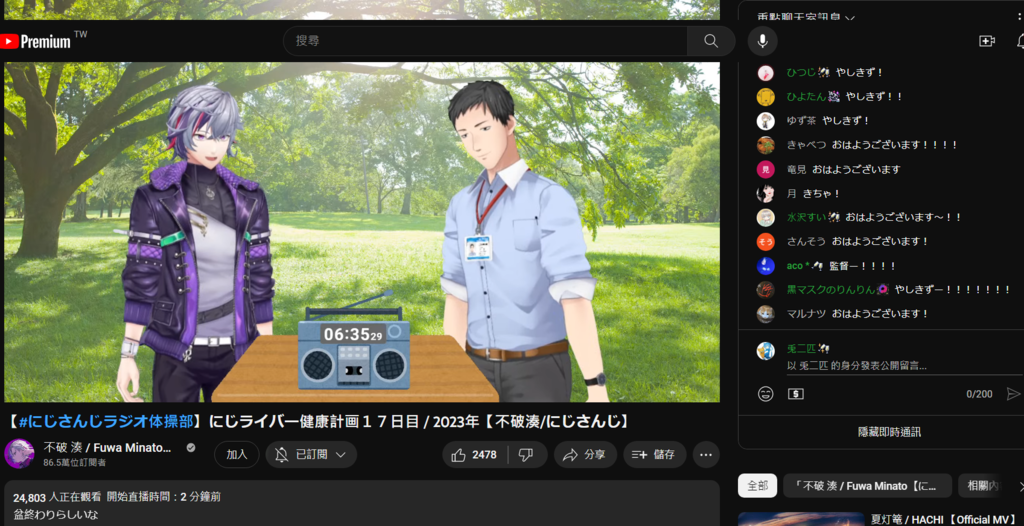Open 不破 湊 channel avatar
The height and width of the screenshot is (526, 1024).
coord(20,454)
